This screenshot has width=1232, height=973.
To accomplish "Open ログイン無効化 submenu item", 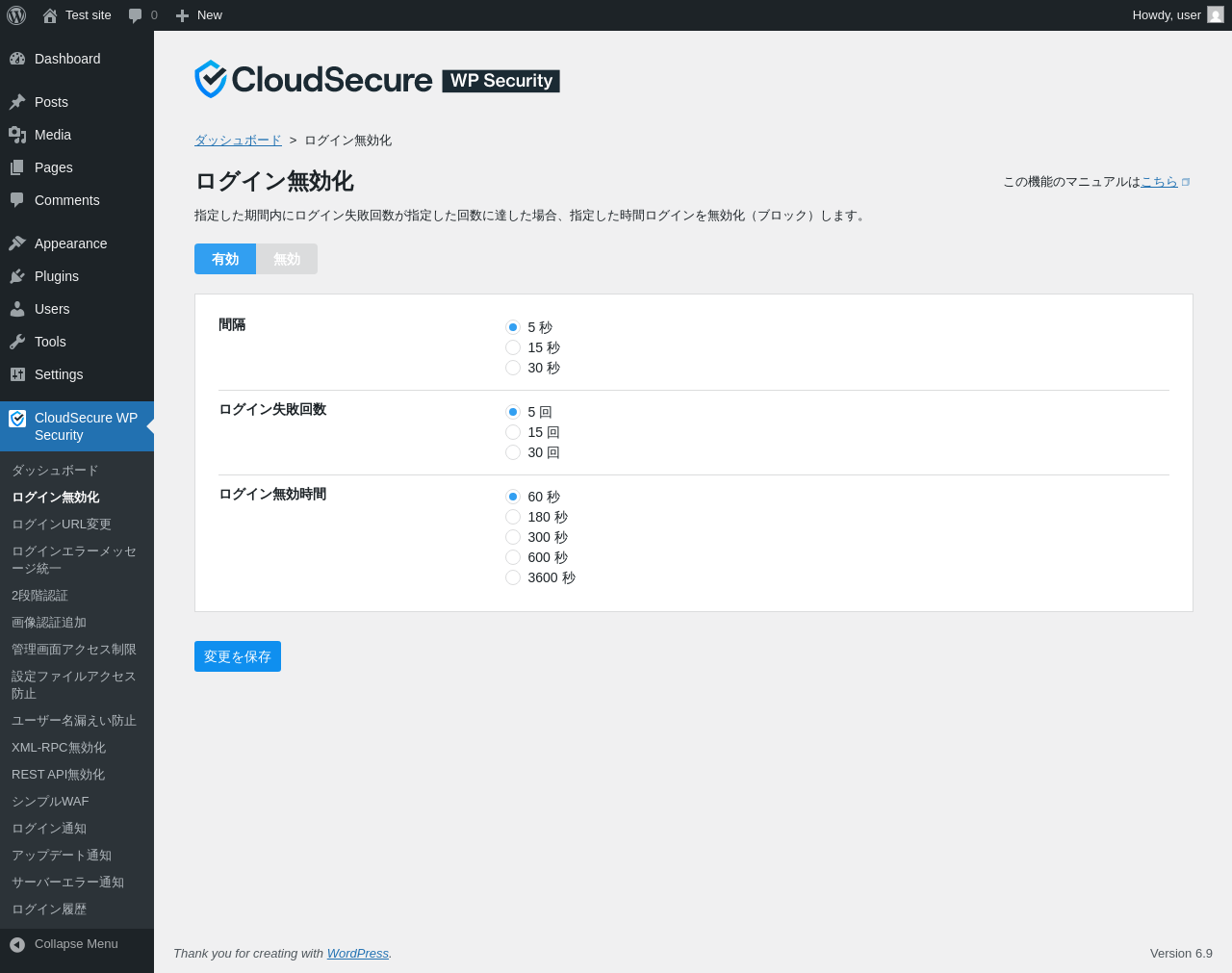I will click(77, 498).
